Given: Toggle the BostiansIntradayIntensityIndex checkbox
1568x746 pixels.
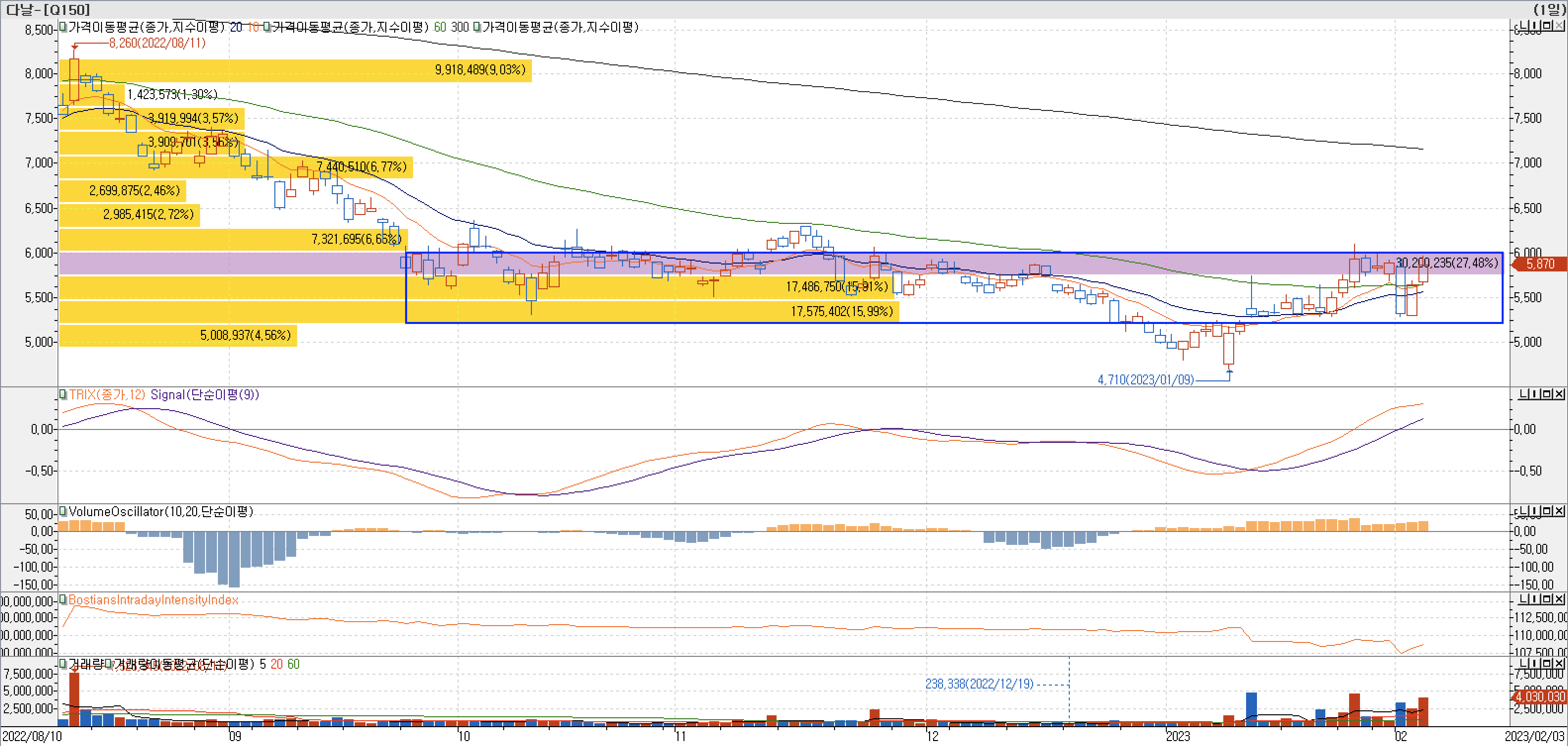Looking at the screenshot, I should pos(63,600).
